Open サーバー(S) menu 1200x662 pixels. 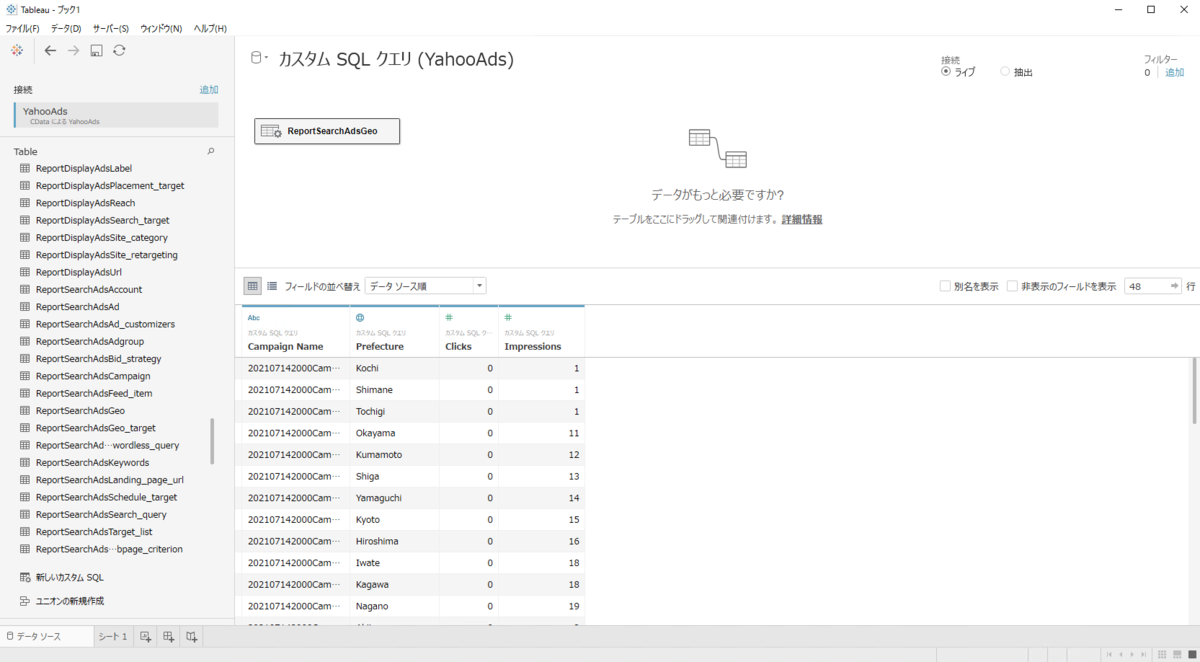[111, 28]
